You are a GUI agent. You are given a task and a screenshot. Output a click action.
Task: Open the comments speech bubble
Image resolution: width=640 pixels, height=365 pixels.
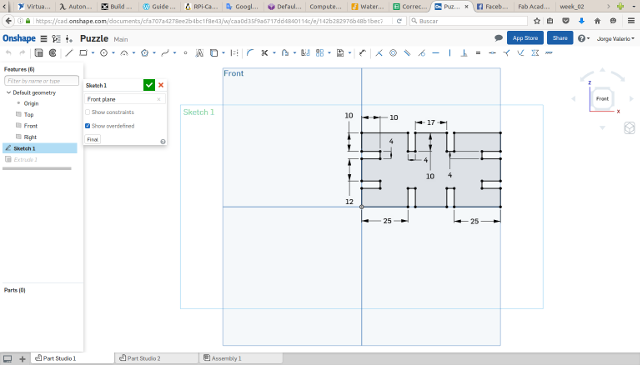pyautogui.click(x=498, y=38)
